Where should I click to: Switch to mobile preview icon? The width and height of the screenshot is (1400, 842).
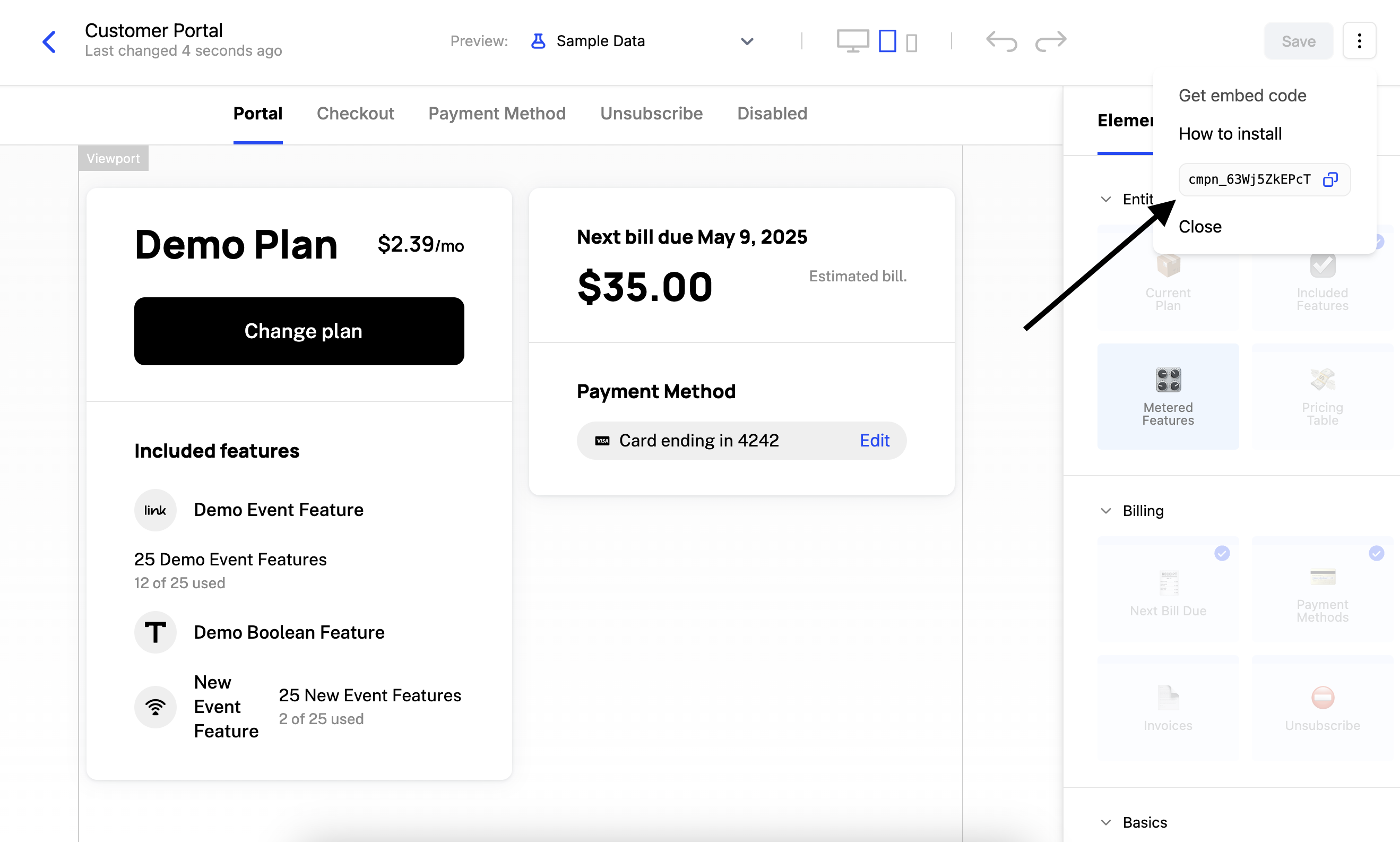[x=911, y=42]
